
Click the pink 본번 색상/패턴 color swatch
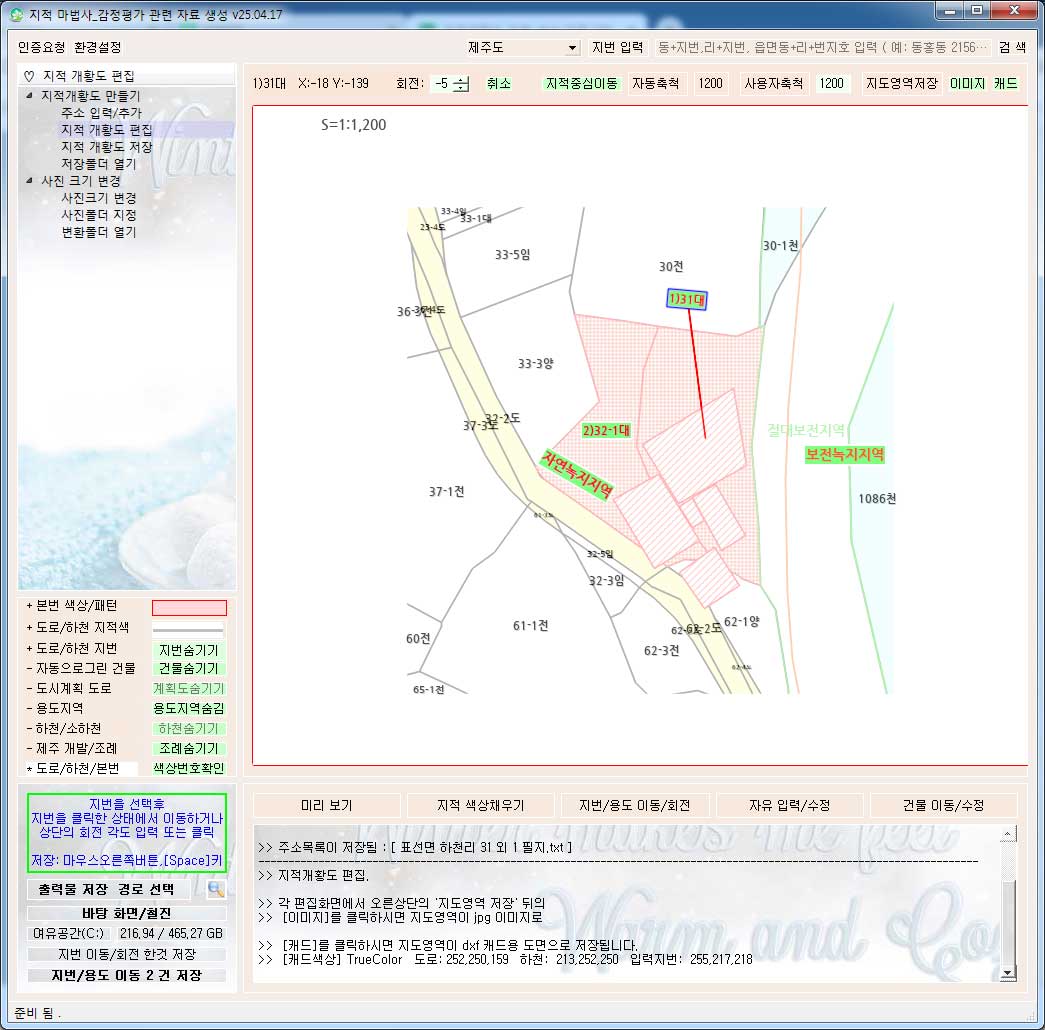pos(189,608)
